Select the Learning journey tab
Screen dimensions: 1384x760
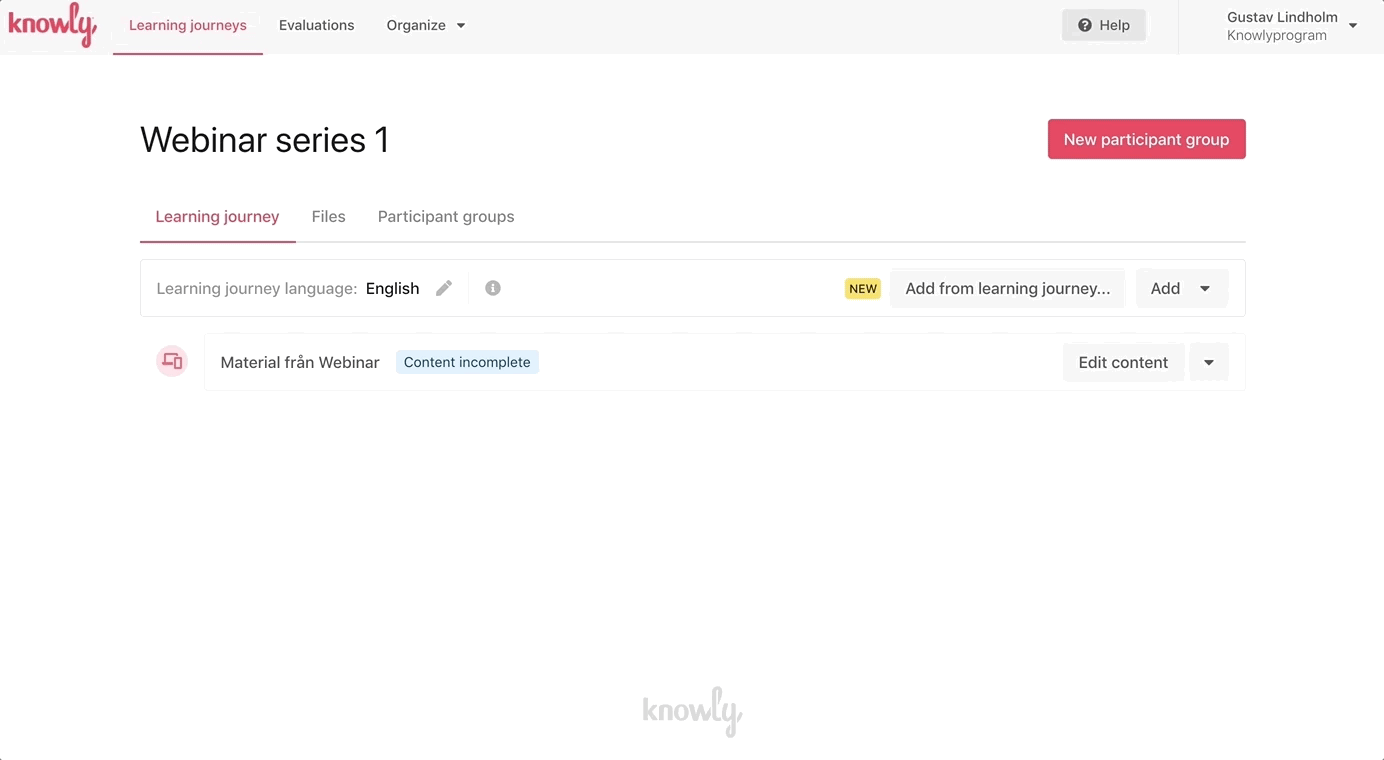point(218,217)
